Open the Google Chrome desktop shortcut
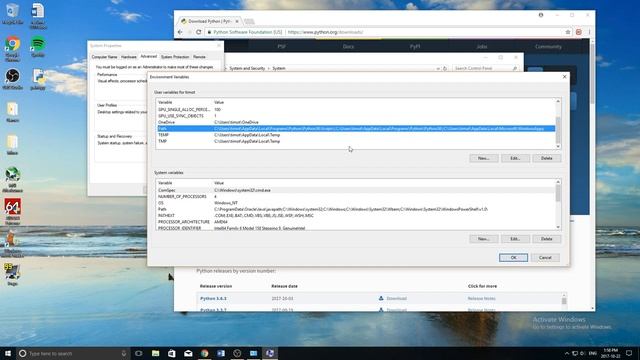The width and height of the screenshot is (640, 360). pyautogui.click(x=12, y=48)
